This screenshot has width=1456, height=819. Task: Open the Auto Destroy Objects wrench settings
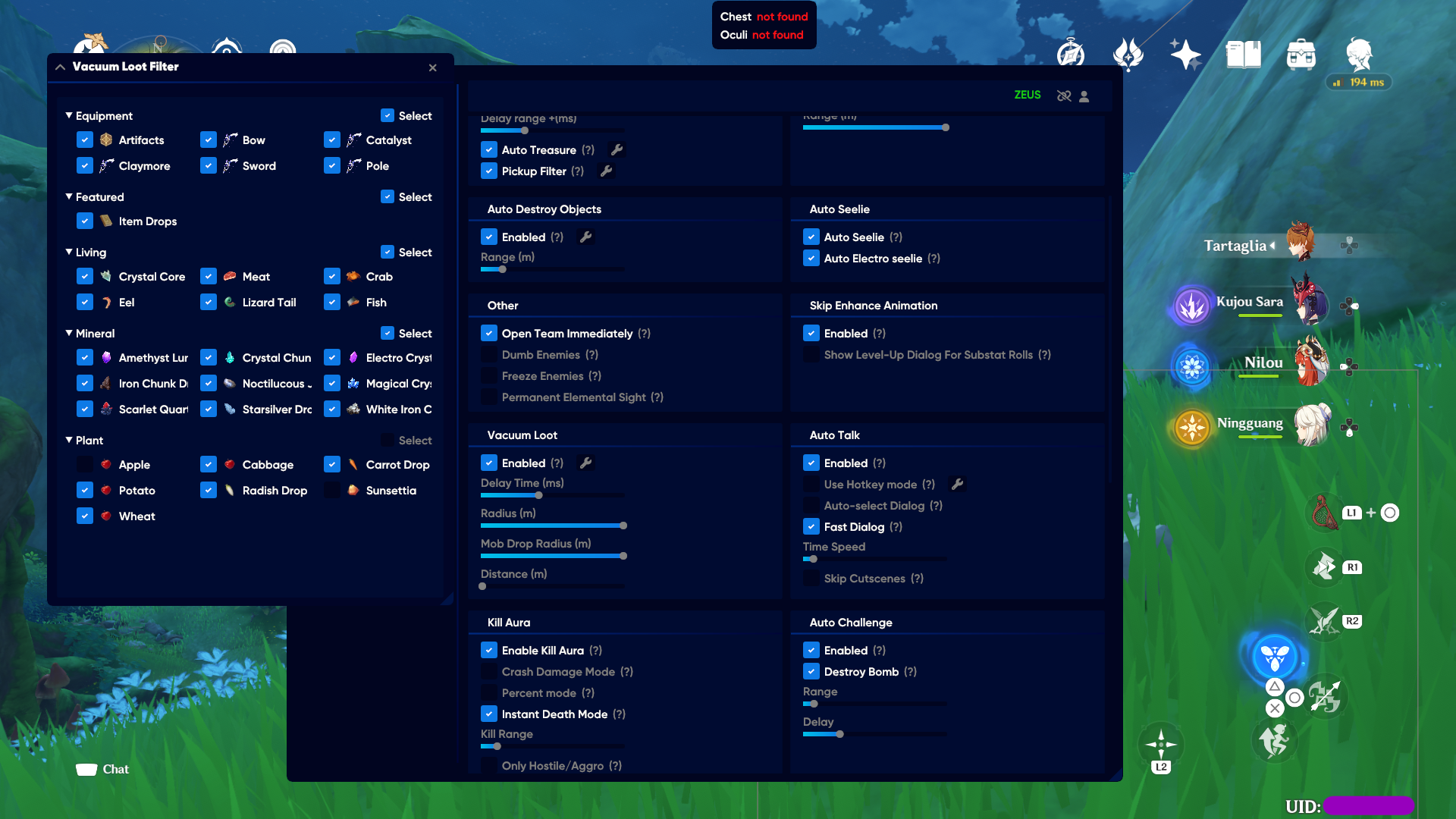click(585, 237)
